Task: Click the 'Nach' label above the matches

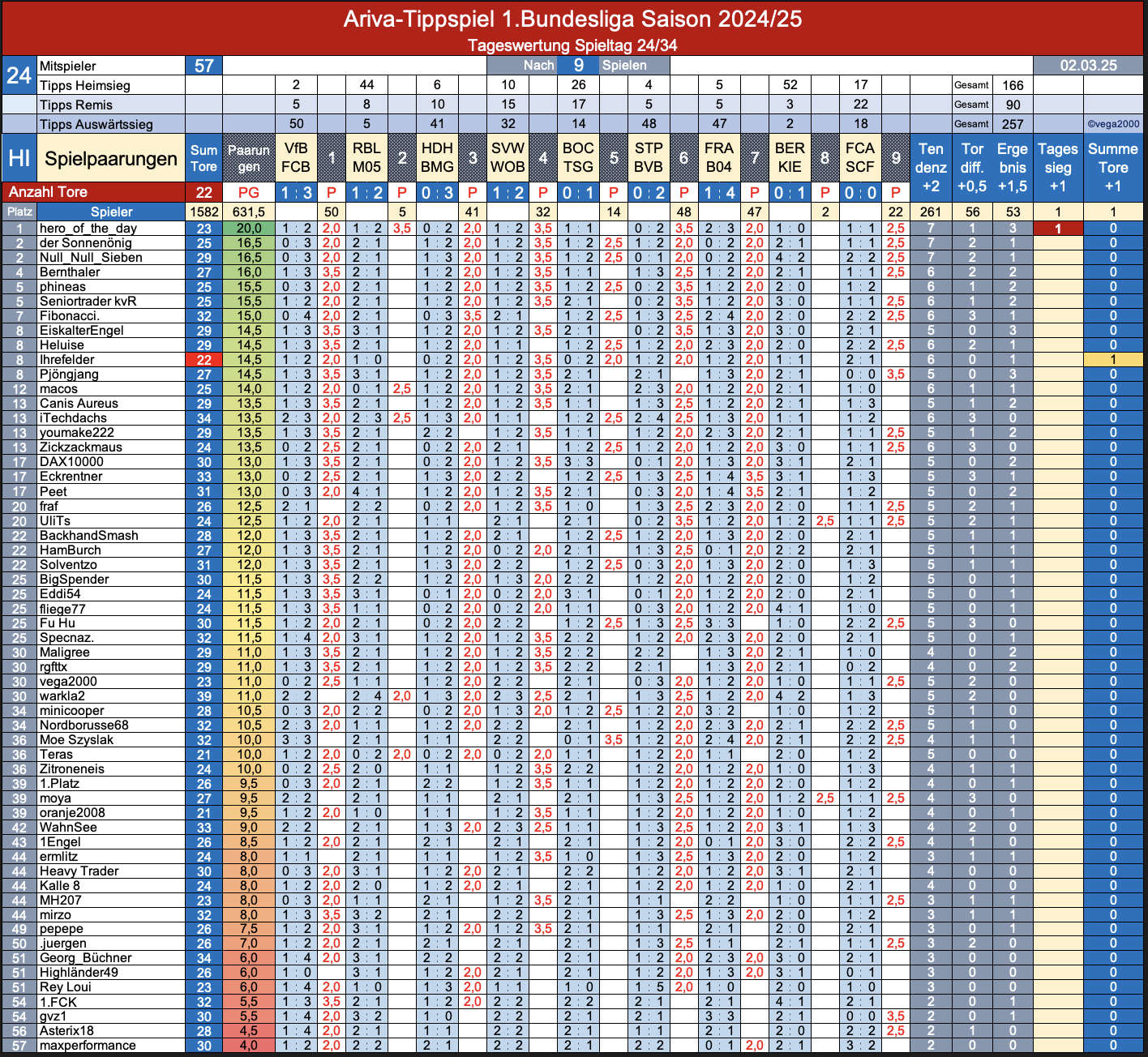Action: pos(539,66)
